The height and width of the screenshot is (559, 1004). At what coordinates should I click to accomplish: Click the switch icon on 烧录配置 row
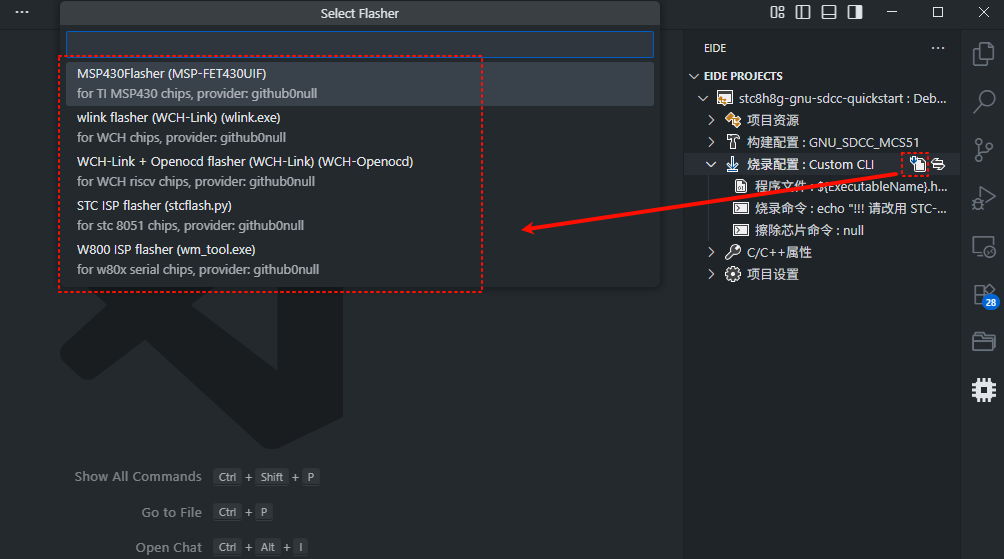coord(938,164)
